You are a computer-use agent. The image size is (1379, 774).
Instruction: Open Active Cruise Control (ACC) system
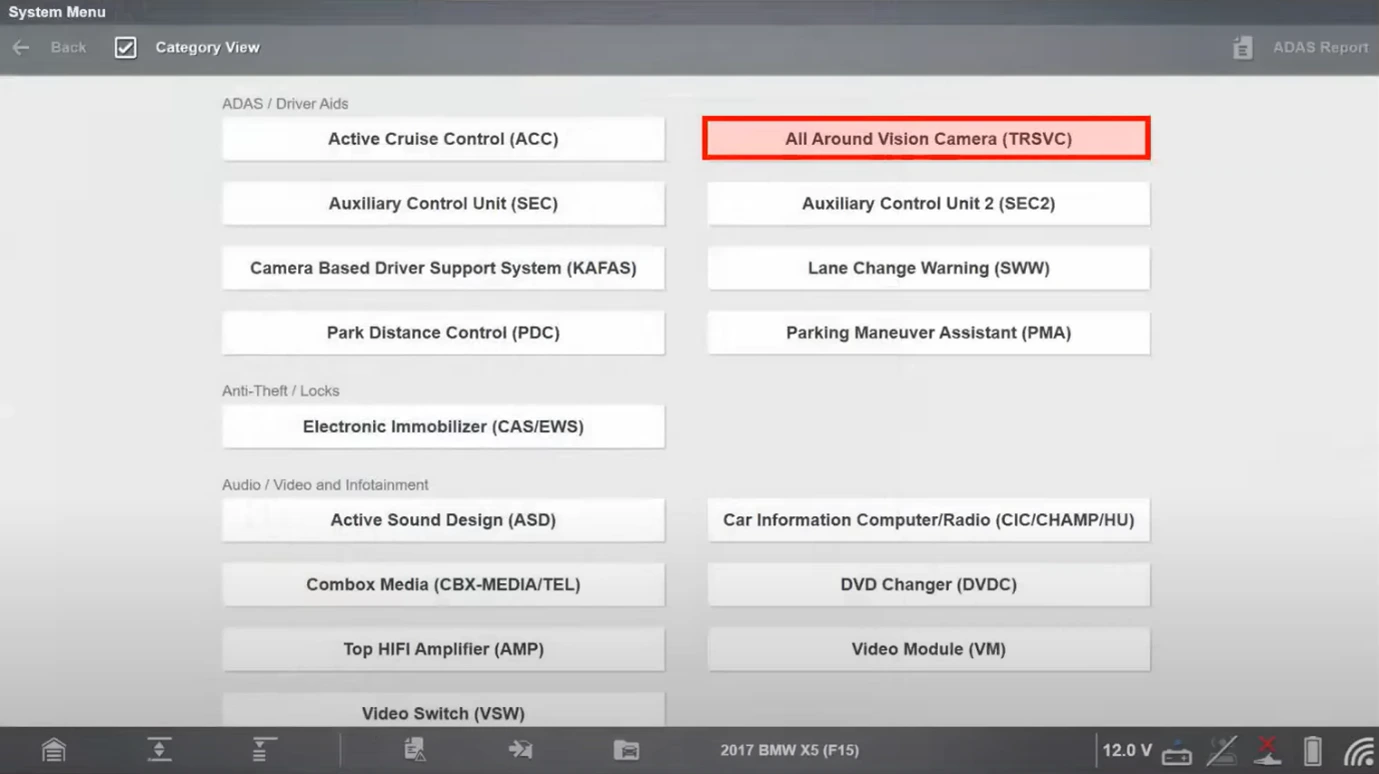tap(443, 139)
